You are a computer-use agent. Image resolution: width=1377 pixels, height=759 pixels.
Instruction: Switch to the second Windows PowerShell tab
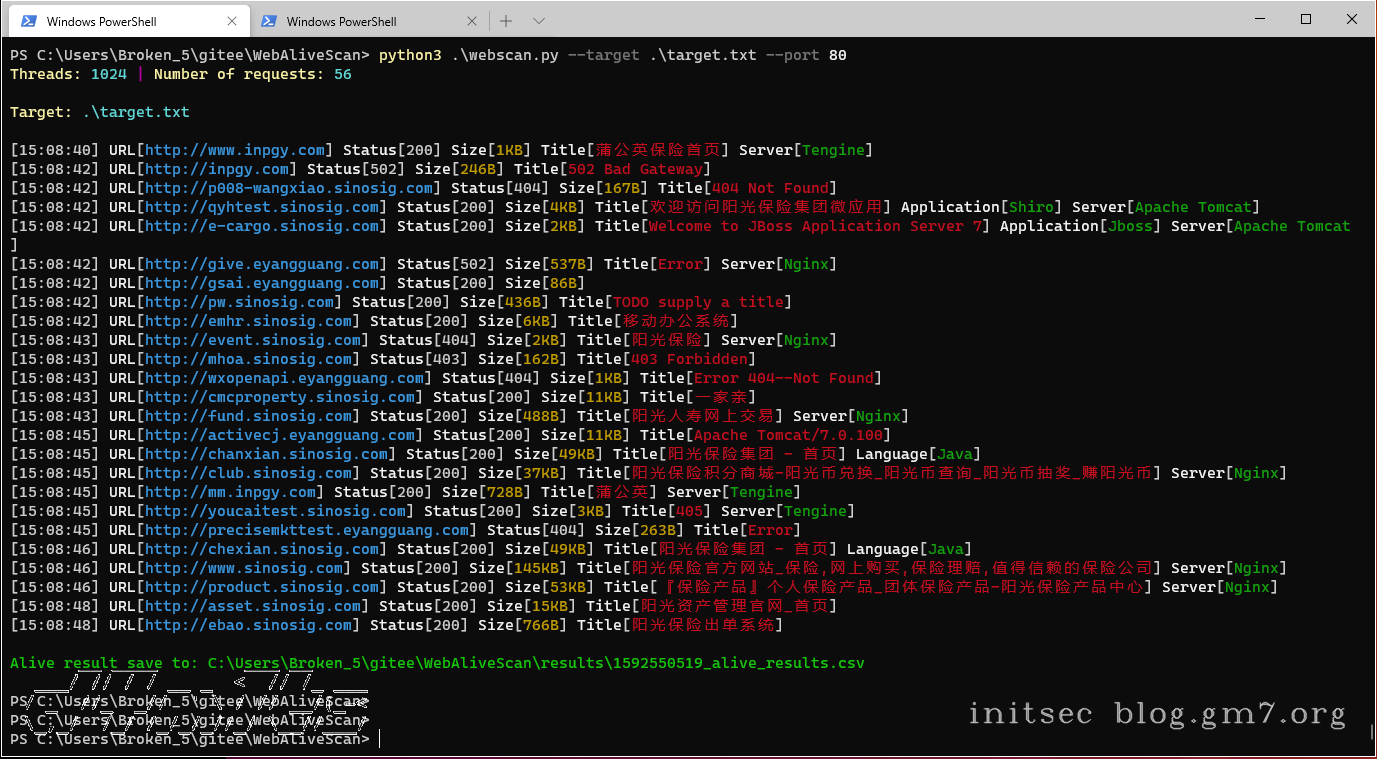click(x=341, y=21)
